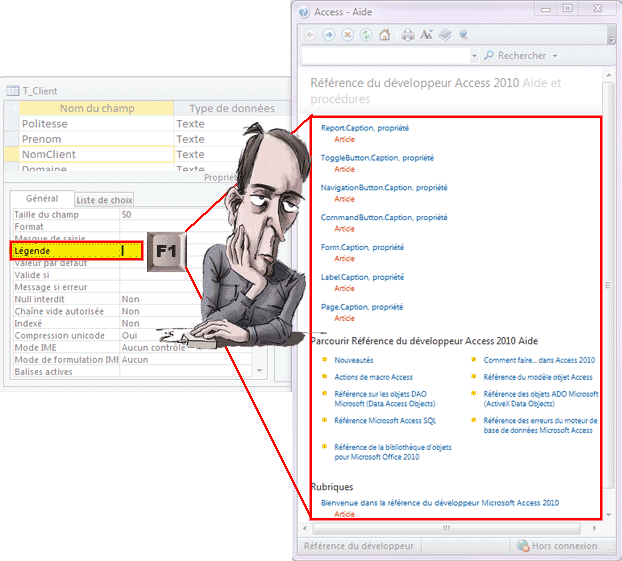The height and width of the screenshot is (561, 622).
Task: Open Comment faire... dans Access 2010 link
Action: click(539, 360)
